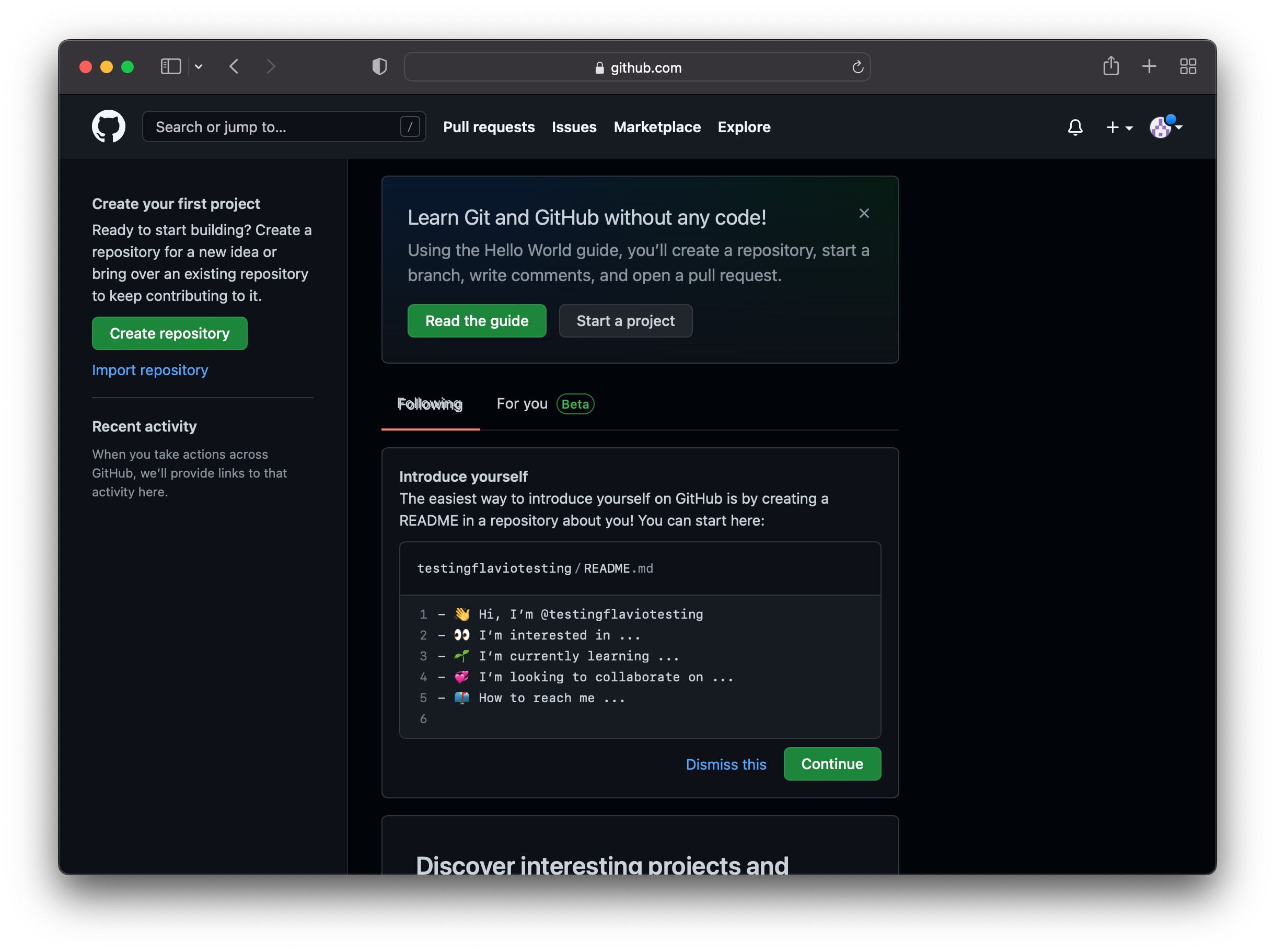
Task: Open Issues in the header
Action: [574, 127]
